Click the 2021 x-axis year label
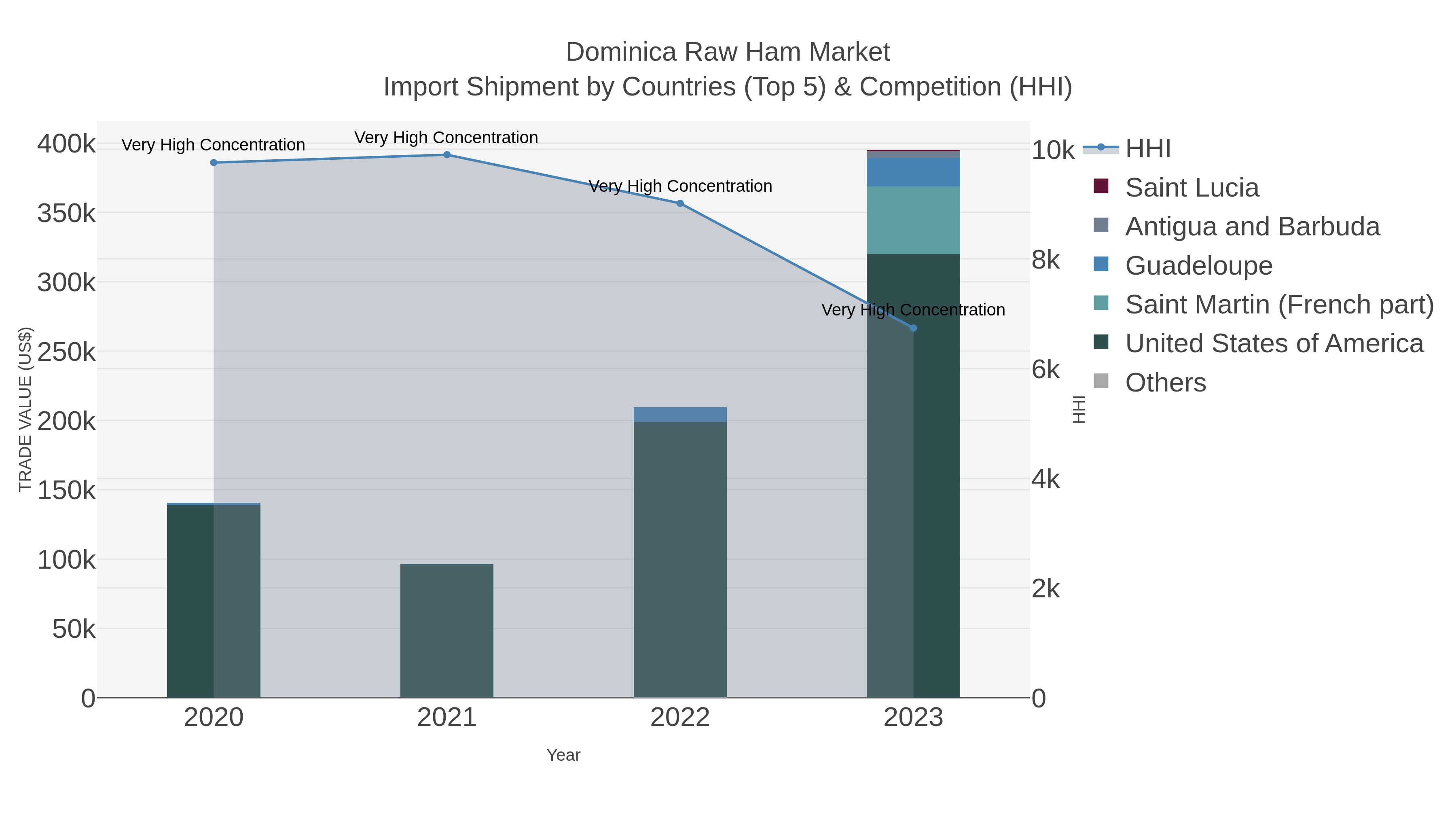 (x=447, y=718)
